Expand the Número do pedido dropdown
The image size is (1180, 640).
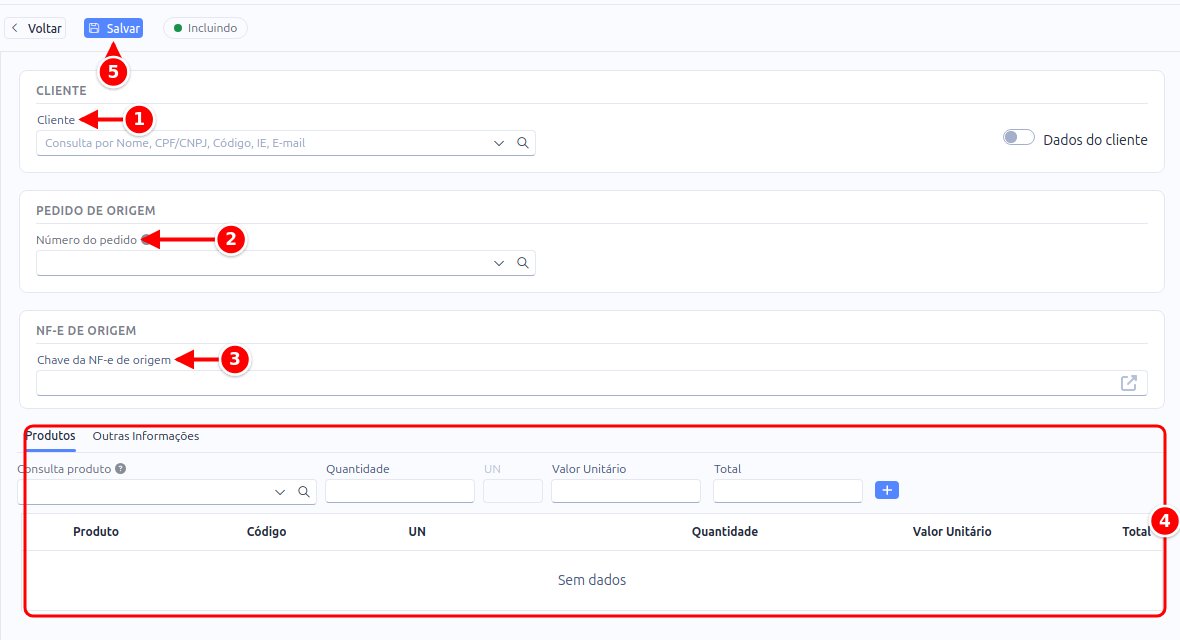tap(498, 263)
